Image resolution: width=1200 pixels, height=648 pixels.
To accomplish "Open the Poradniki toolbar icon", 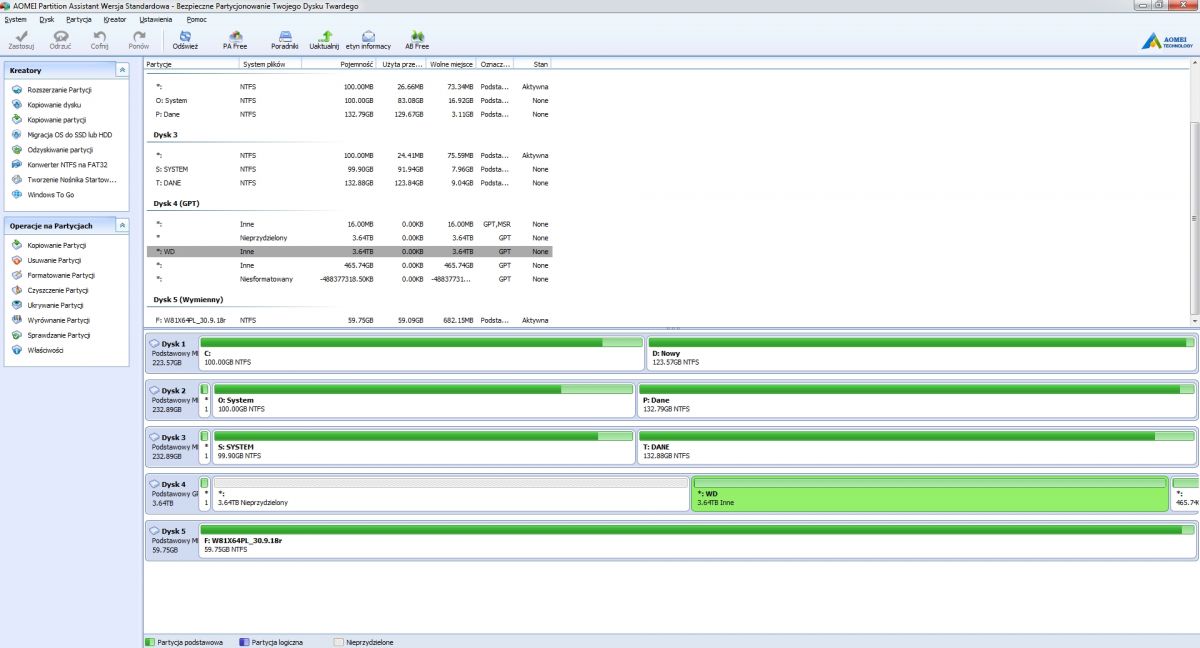I will click(x=285, y=39).
